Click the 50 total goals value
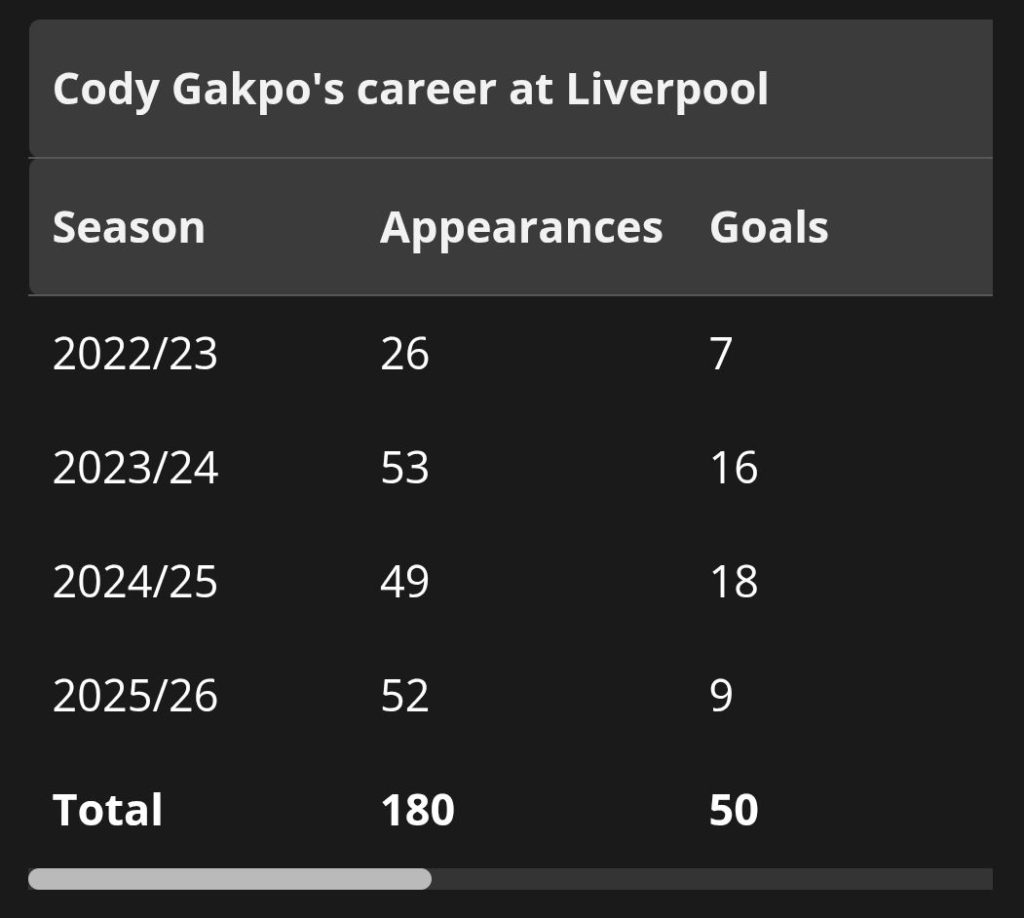This screenshot has width=1024, height=918. coord(734,810)
